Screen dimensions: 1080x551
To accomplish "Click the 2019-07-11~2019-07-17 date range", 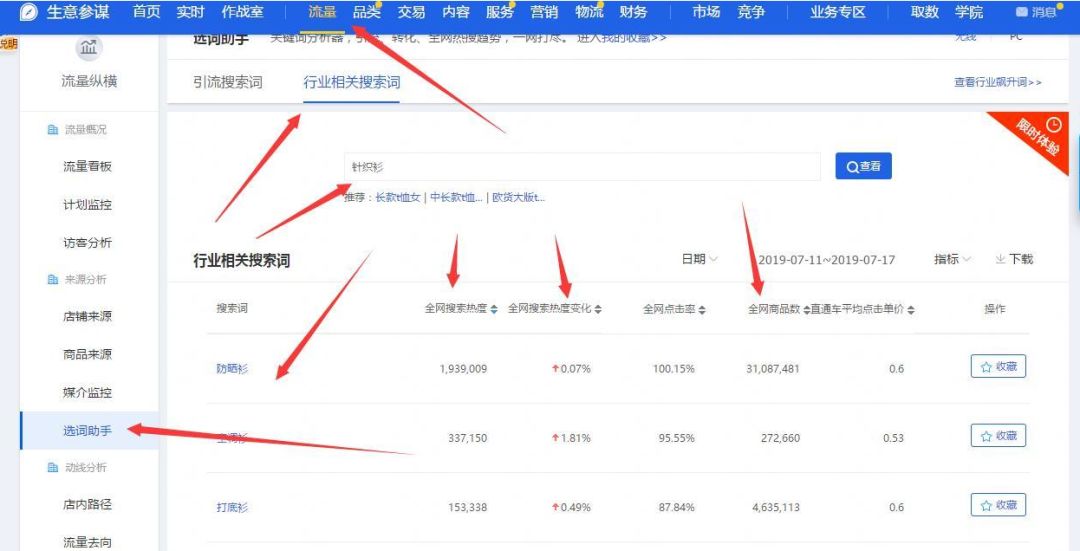I will [827, 260].
